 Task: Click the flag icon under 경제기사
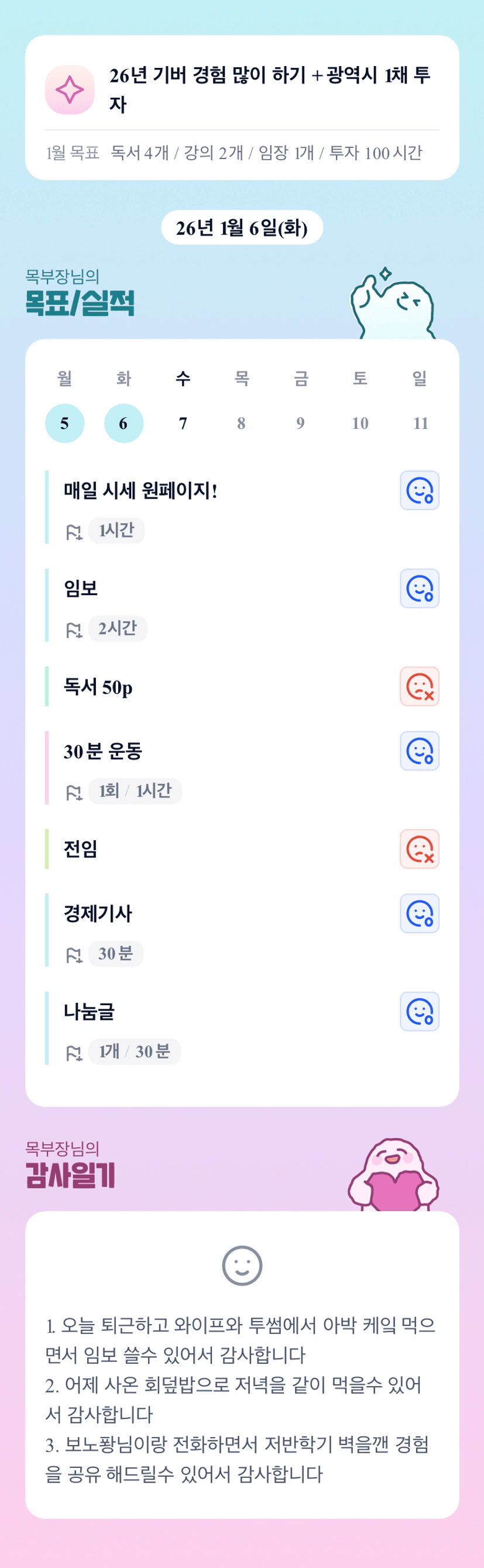pos(74,955)
